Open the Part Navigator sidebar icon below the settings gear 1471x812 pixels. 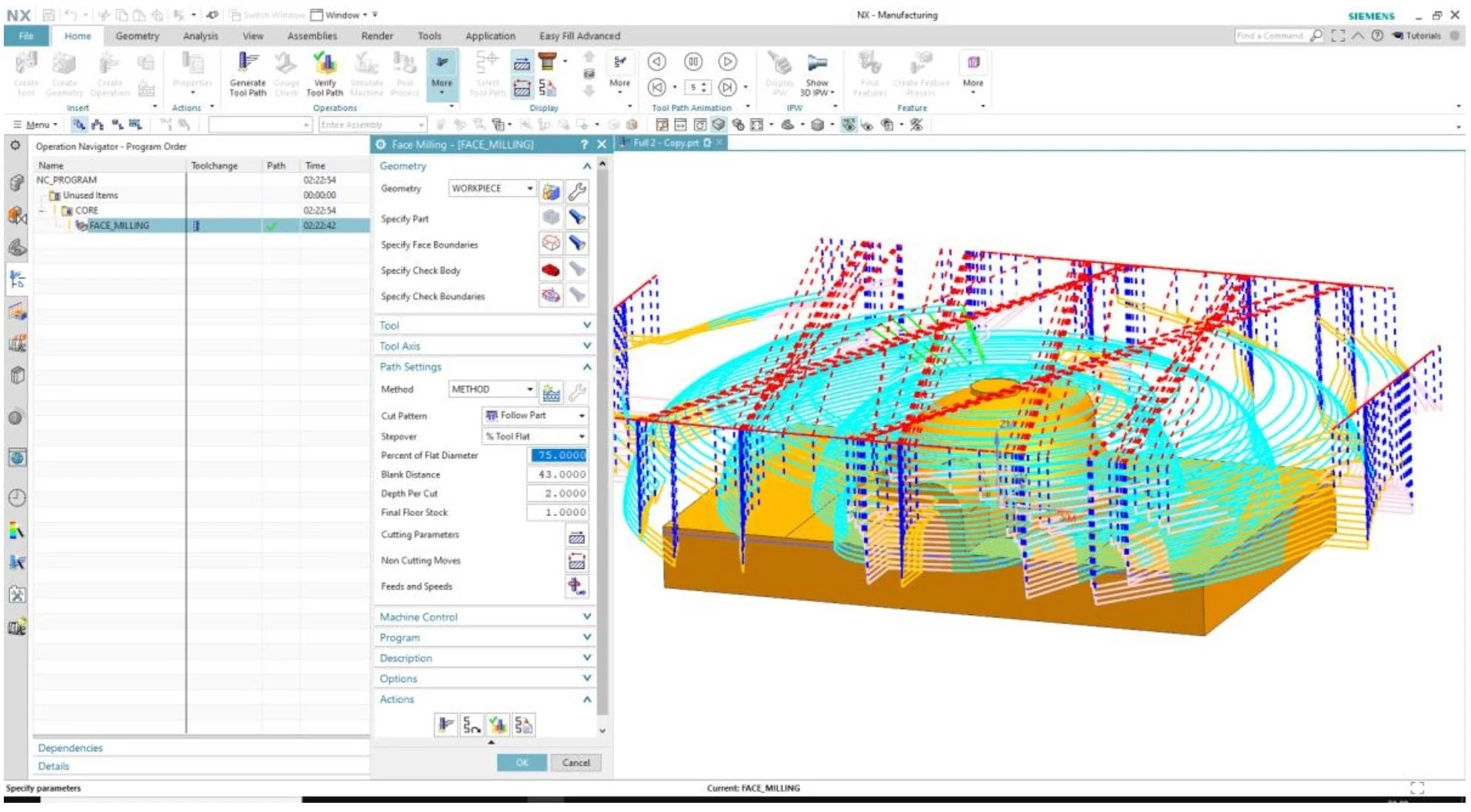pos(16,183)
